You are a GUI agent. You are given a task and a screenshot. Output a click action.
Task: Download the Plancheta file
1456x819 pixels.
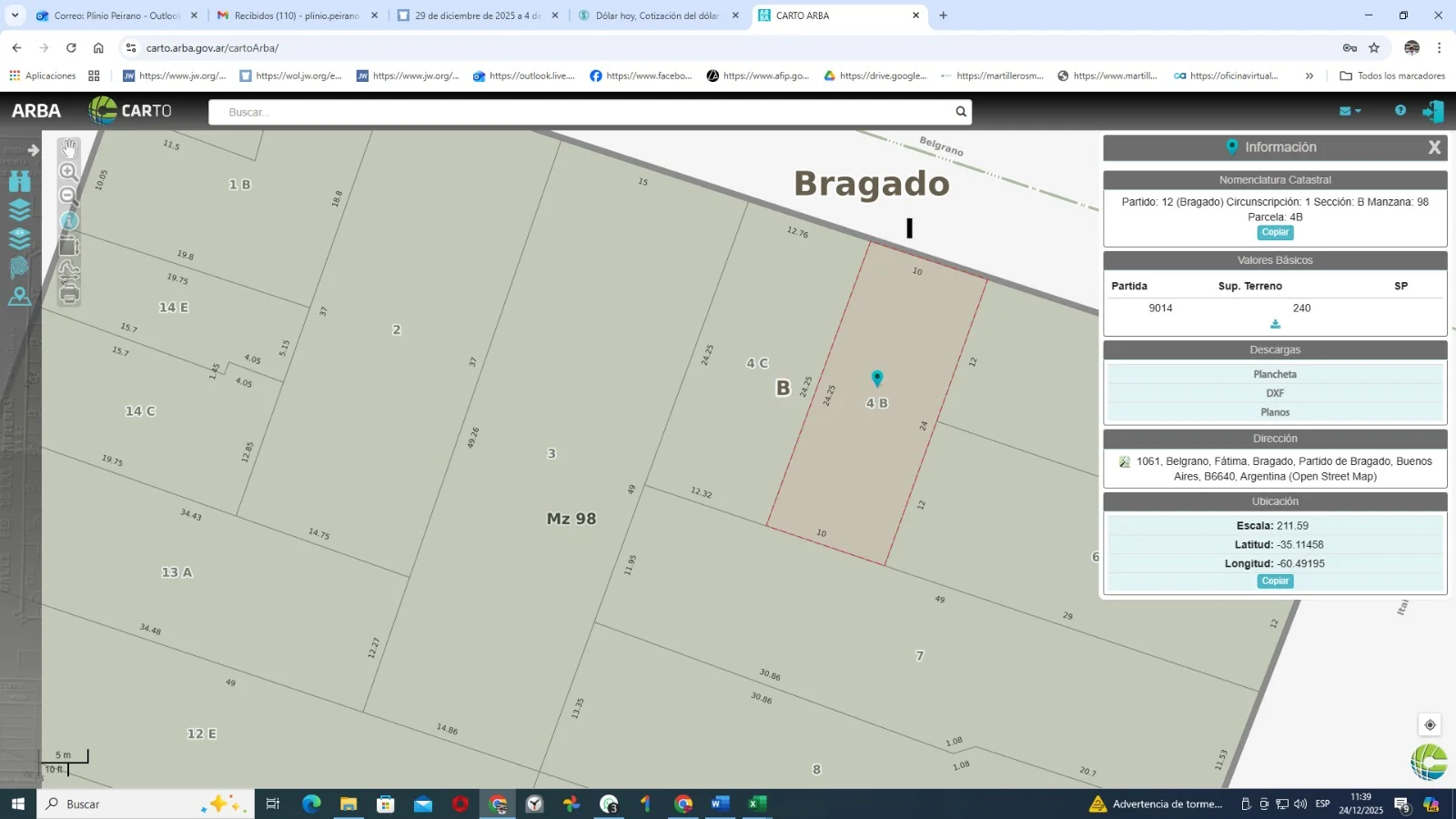1274,374
